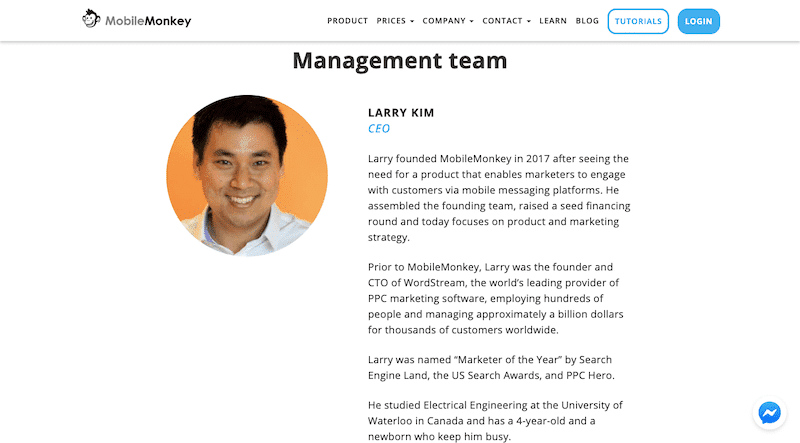Click paragraph starting 'Prior to MobileMonkey'
This screenshot has width=800, height=443.
point(496,299)
